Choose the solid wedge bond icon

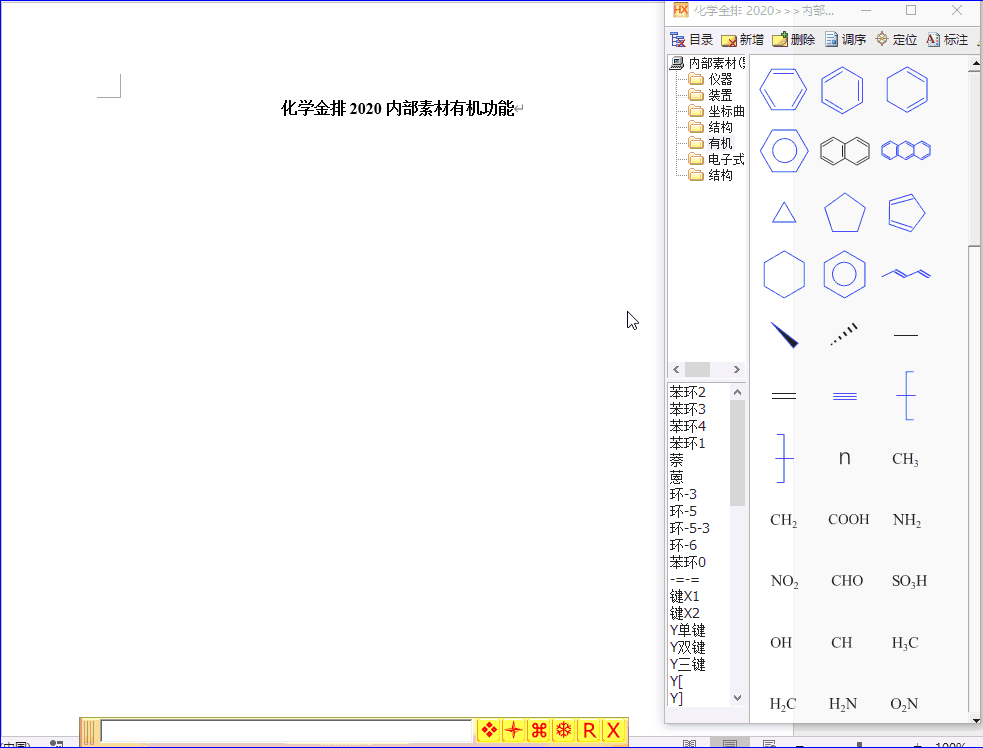pyautogui.click(x=784, y=335)
